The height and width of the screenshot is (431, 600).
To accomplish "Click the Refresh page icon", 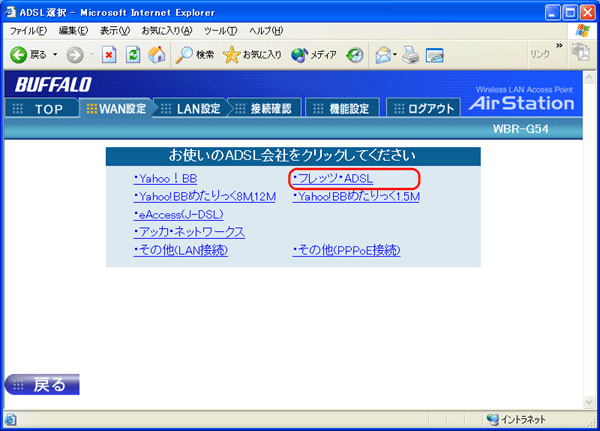I will (x=133, y=55).
